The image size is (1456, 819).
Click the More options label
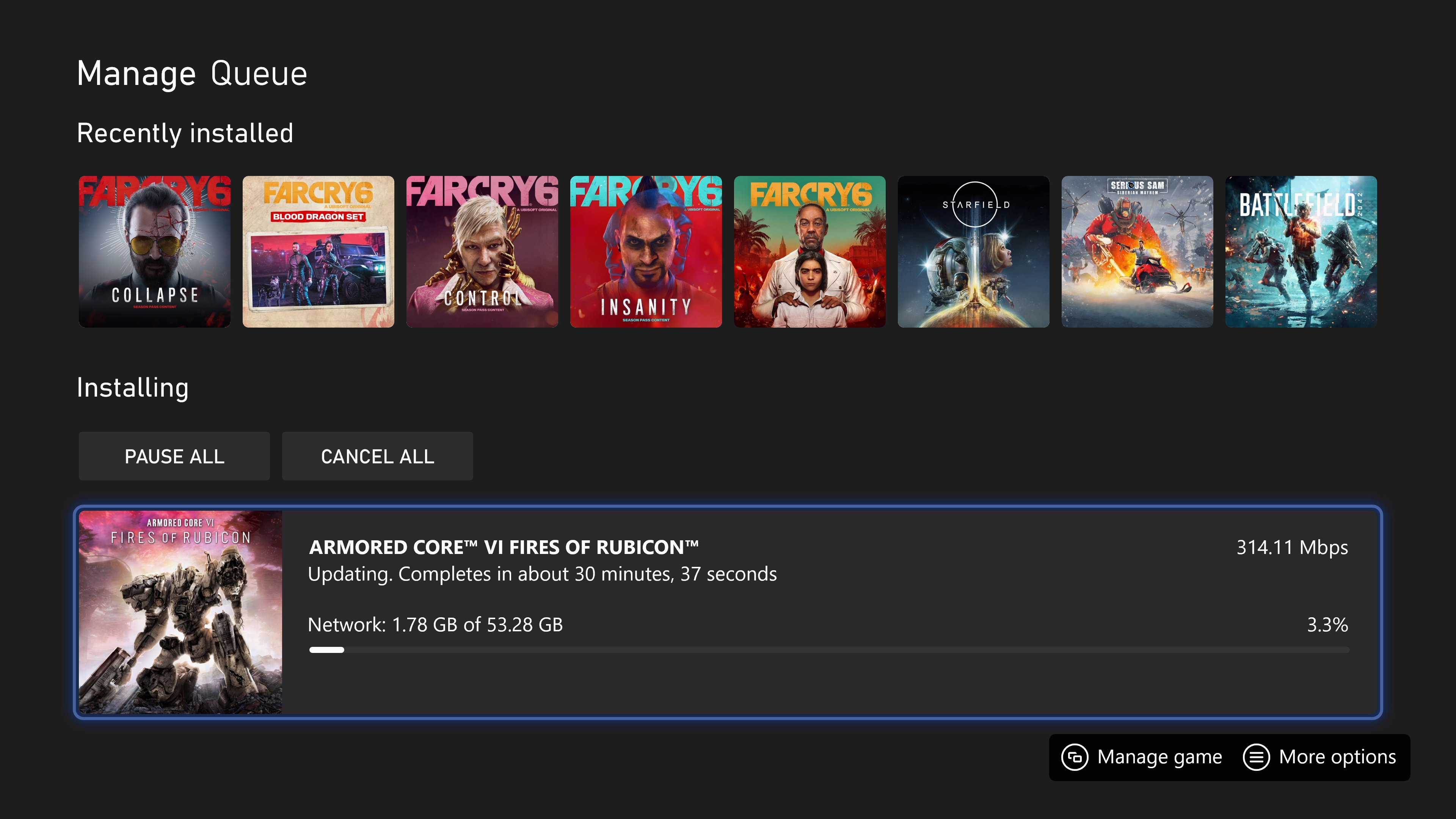pyautogui.click(x=1337, y=757)
